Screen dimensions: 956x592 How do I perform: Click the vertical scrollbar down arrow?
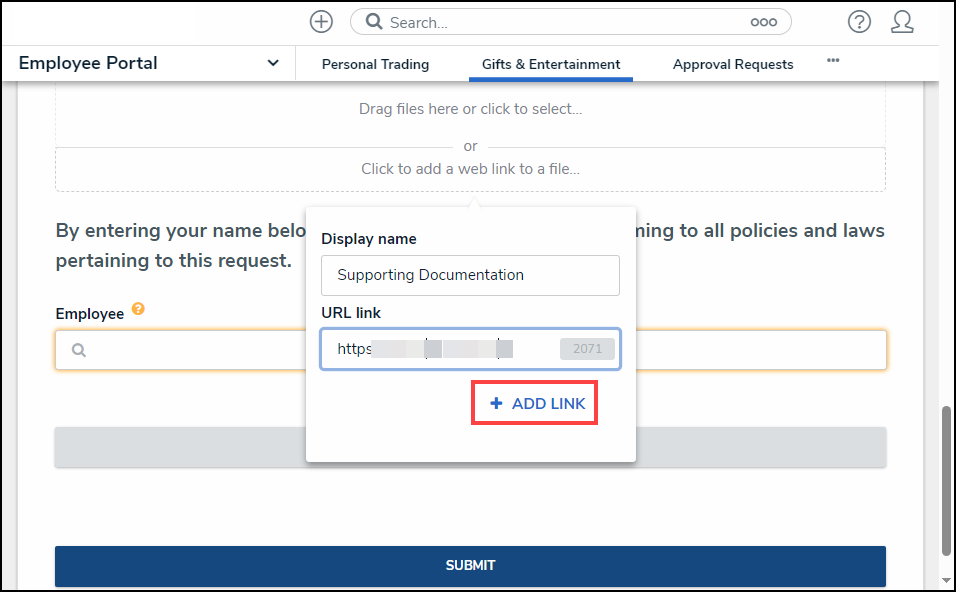tap(946, 580)
